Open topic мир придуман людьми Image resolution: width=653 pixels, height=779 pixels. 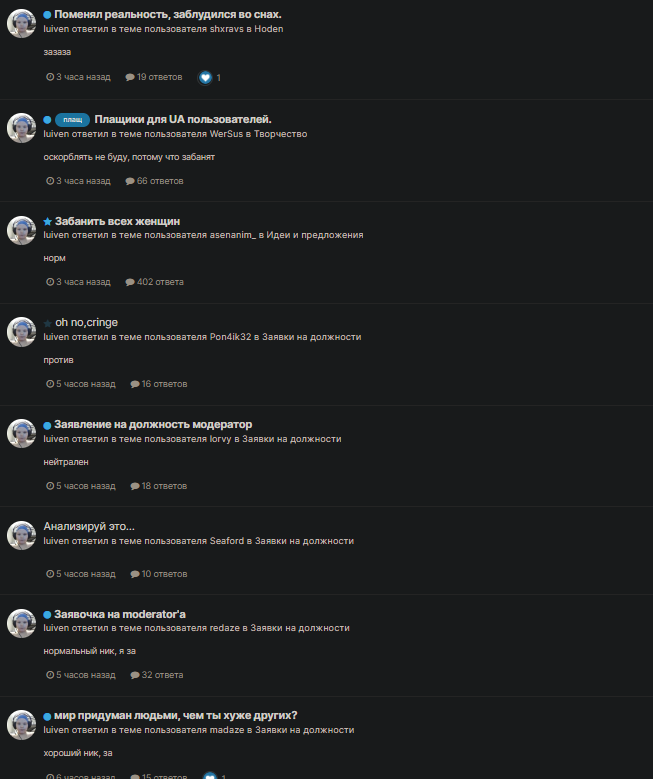point(175,715)
